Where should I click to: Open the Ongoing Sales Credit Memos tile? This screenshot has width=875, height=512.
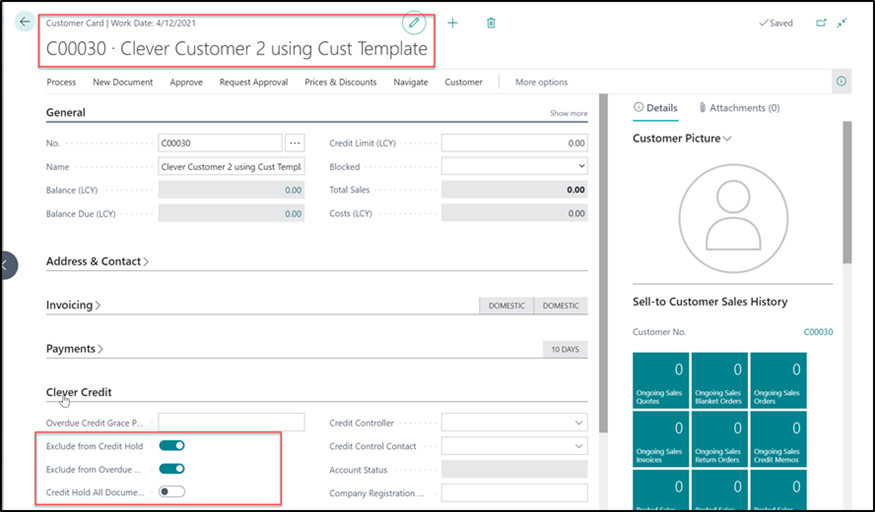778,439
